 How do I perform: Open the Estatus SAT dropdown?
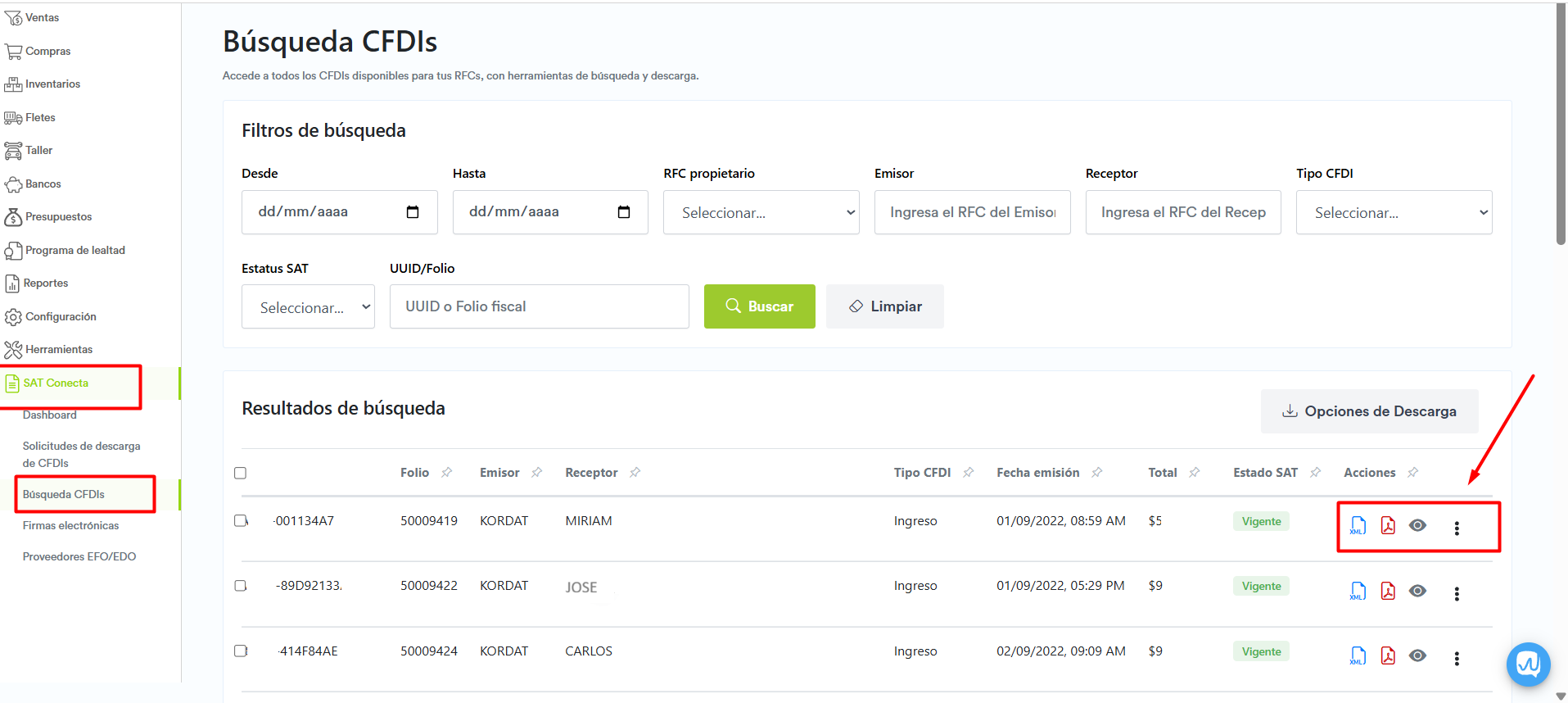[x=308, y=307]
